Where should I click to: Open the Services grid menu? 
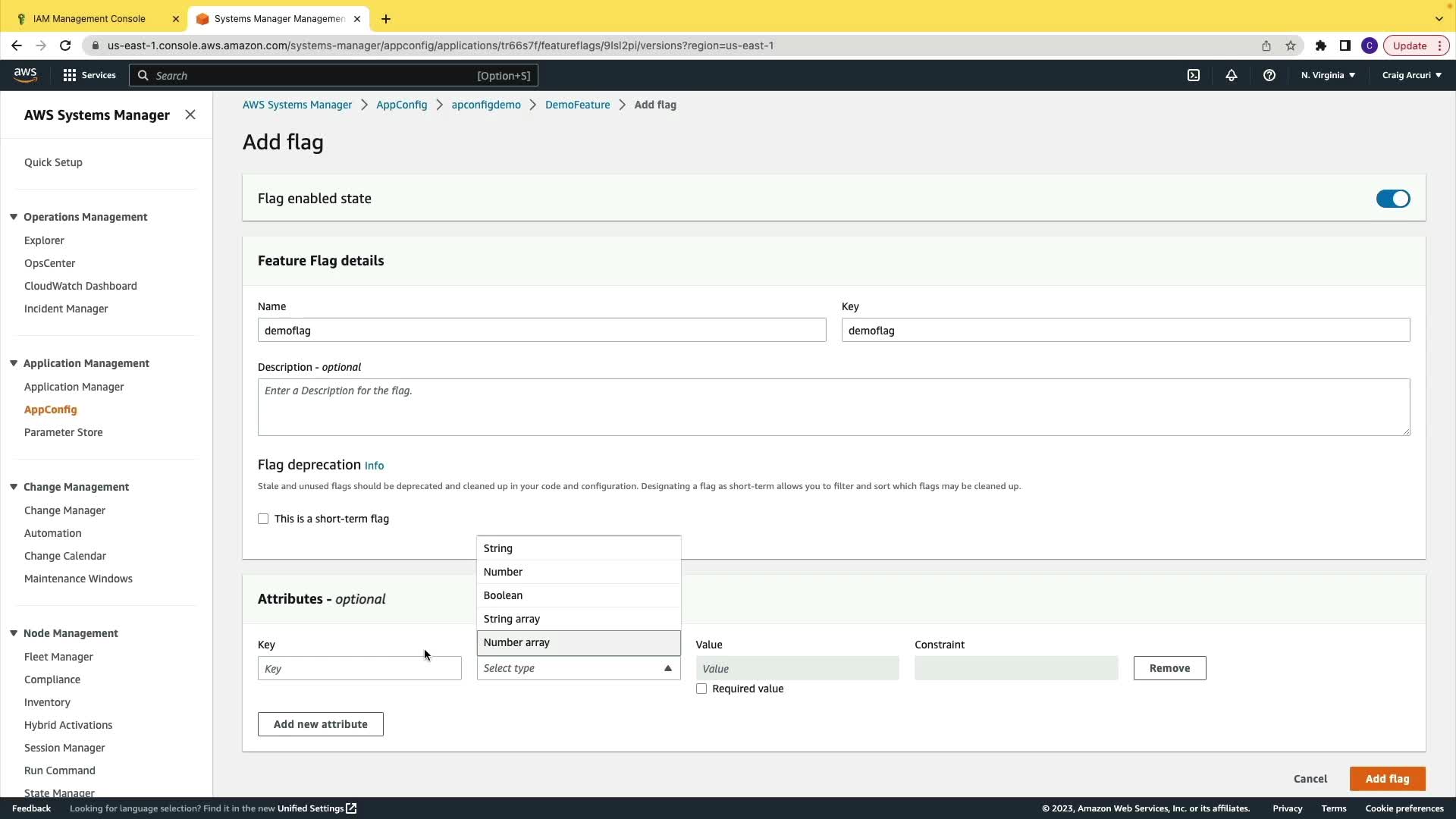[x=89, y=75]
